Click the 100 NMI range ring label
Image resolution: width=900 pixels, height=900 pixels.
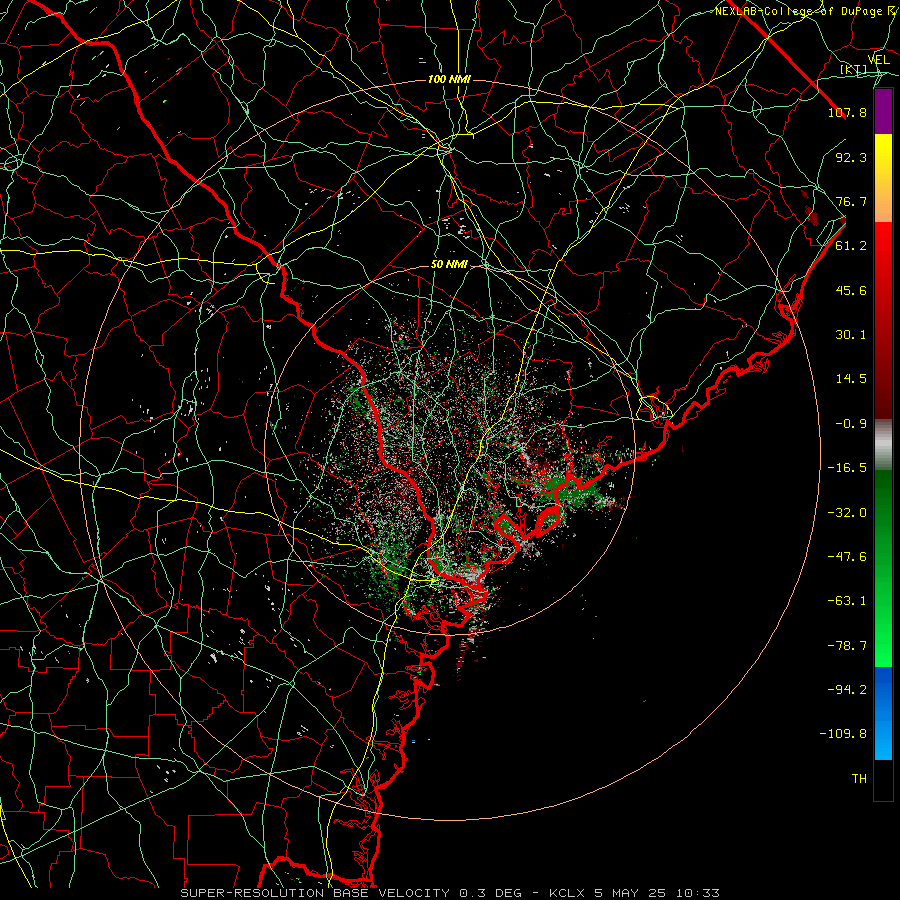(x=449, y=79)
